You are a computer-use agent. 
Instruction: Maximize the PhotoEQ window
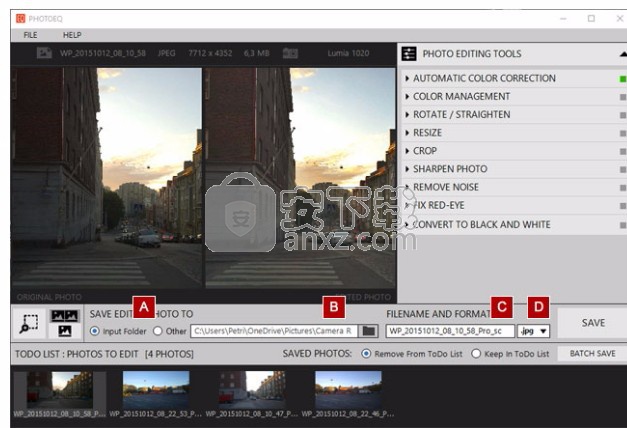591,18
